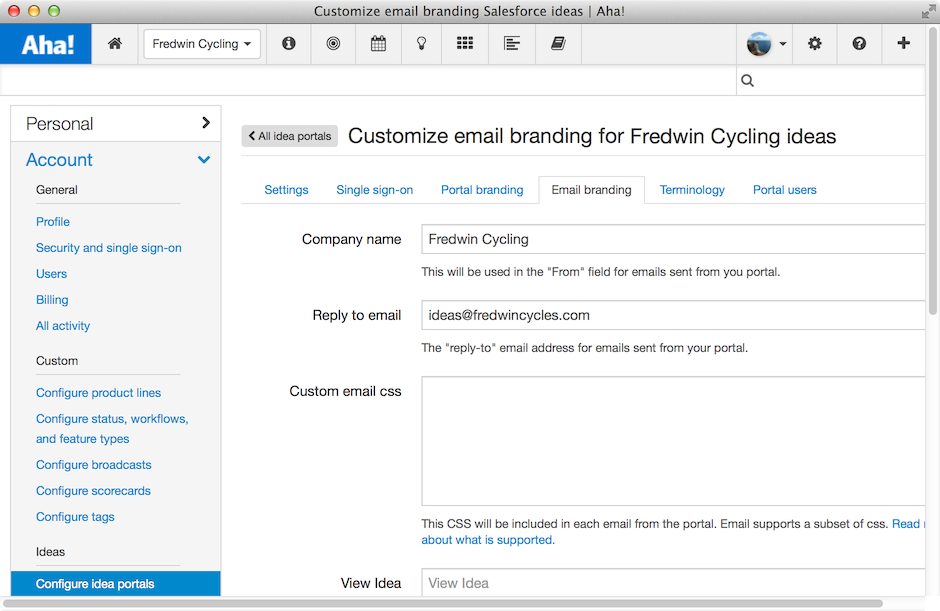940x611 pixels.
Task: Open the product info icon
Action: click(x=288, y=43)
